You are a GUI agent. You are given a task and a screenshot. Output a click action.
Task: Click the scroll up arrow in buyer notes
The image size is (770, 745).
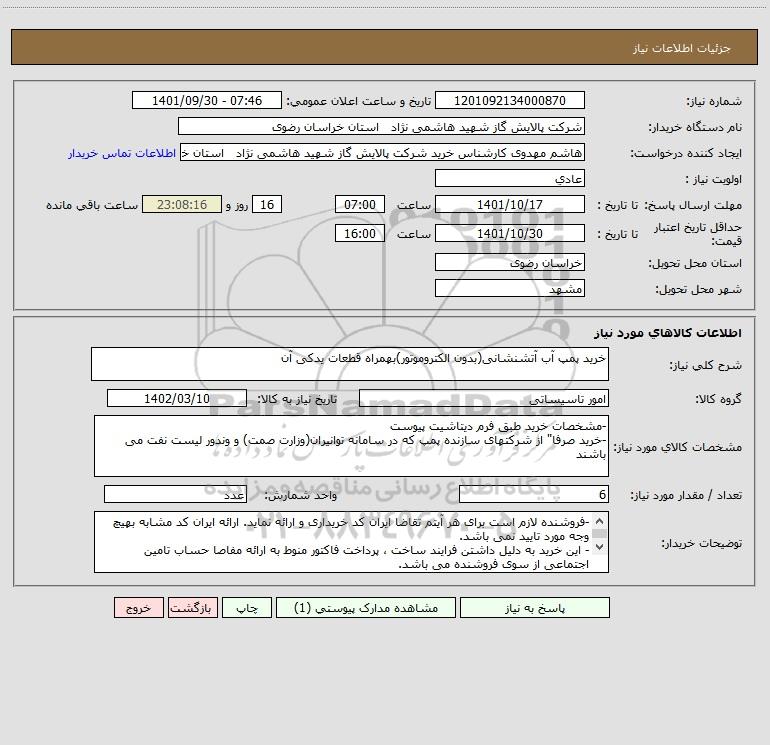coord(599,522)
